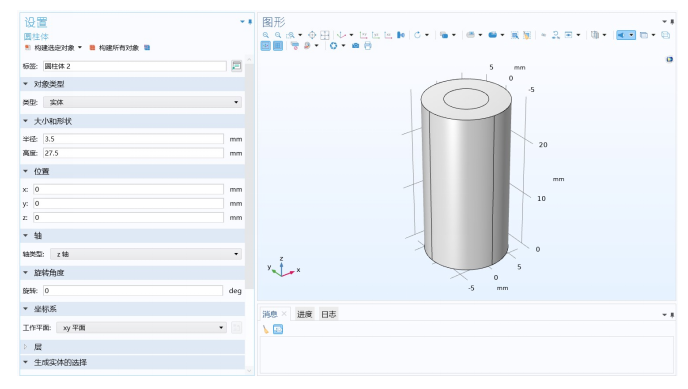Switch to the XY view
Image resolution: width=688 pixels, height=389 pixels.
pyautogui.click(x=363, y=35)
